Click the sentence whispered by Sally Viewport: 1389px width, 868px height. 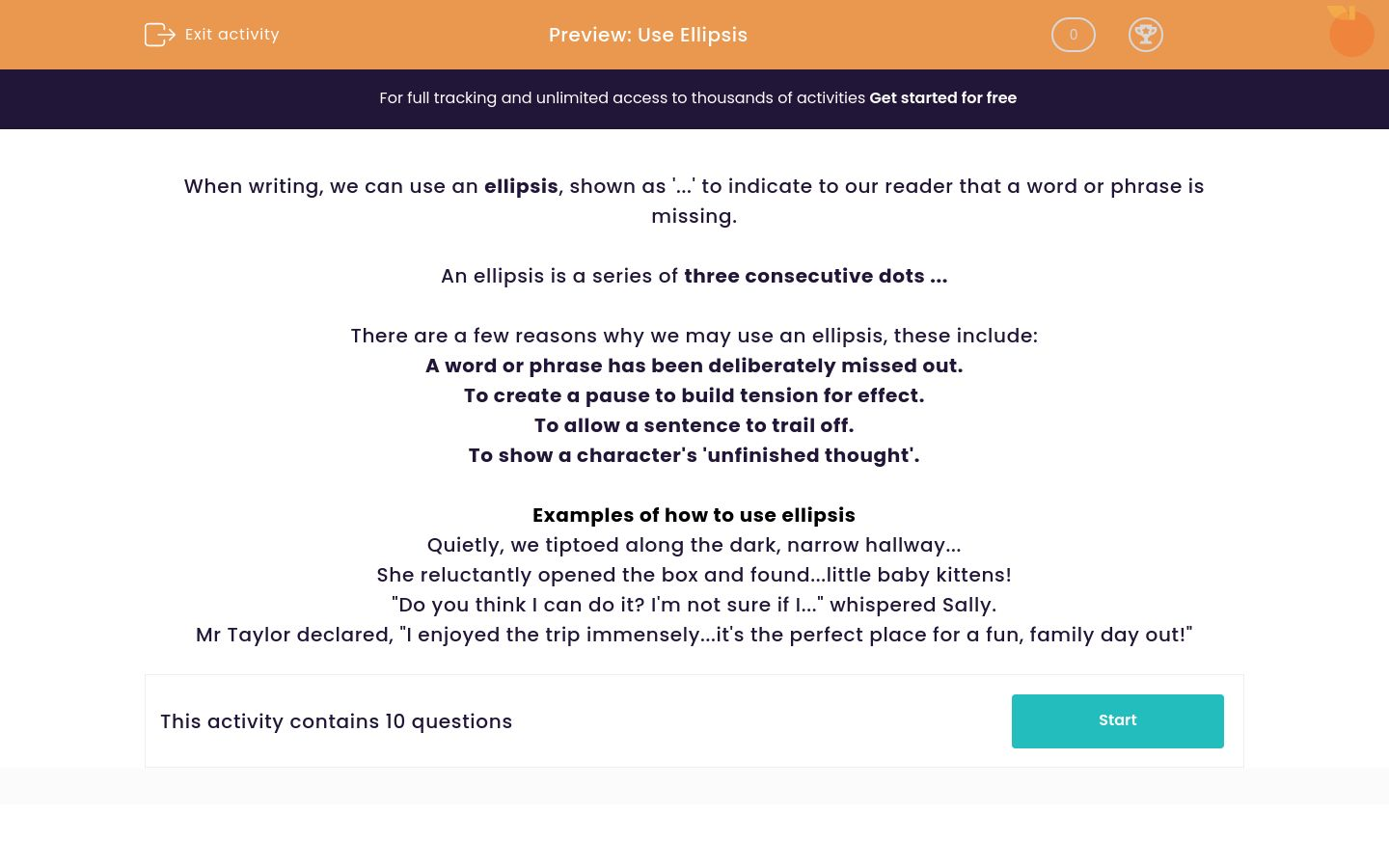coord(694,605)
